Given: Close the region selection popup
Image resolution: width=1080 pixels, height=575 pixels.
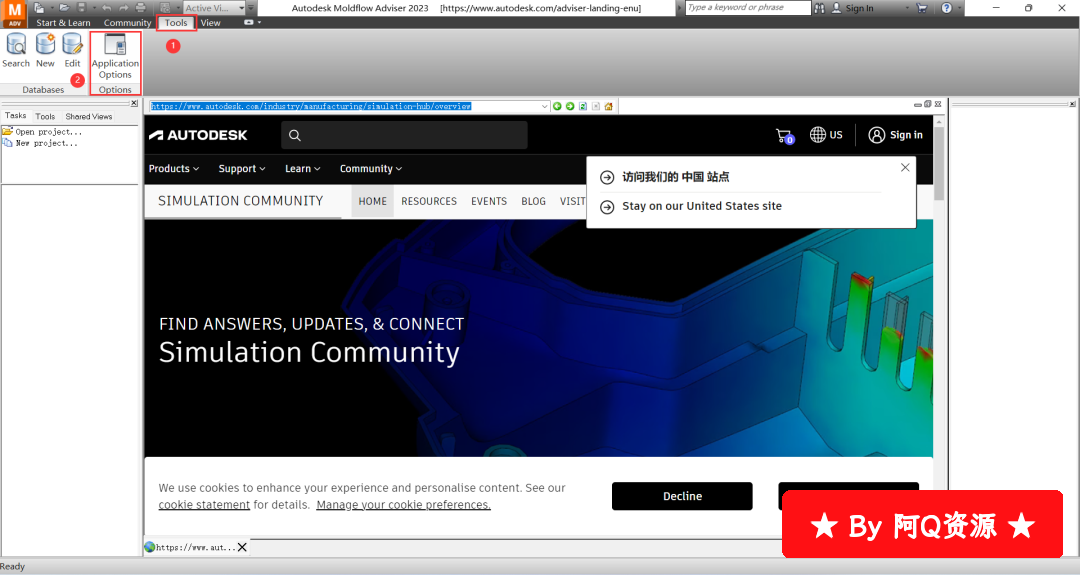Looking at the screenshot, I should pos(905,167).
